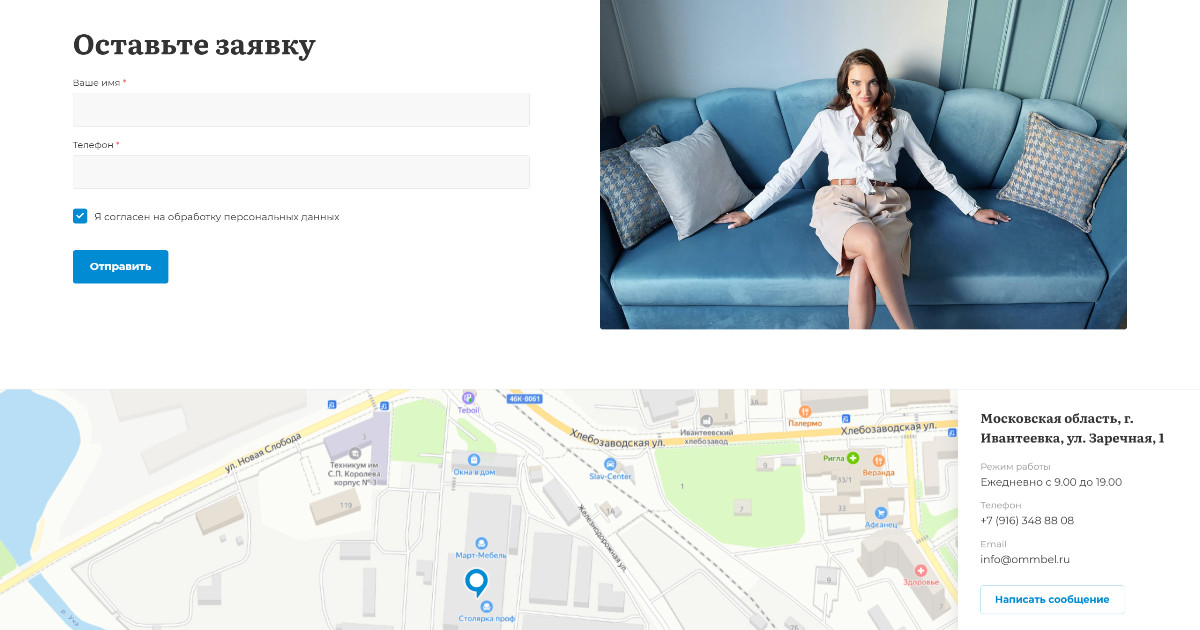The image size is (1200, 630).
Task: Select the Teboil gas station map icon
Action: [469, 397]
